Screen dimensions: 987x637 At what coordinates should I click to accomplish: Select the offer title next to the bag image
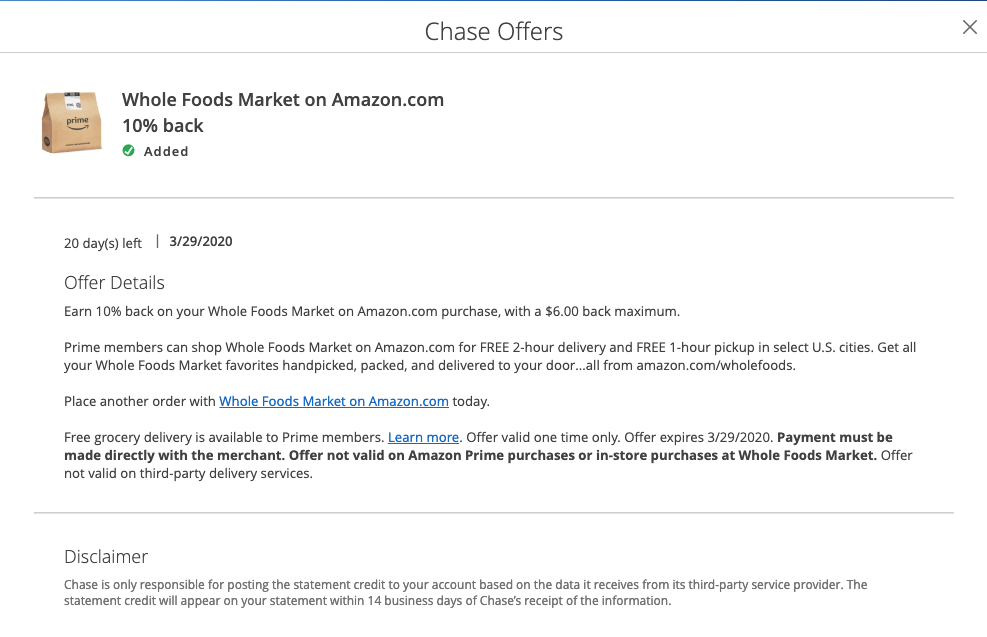(283, 100)
